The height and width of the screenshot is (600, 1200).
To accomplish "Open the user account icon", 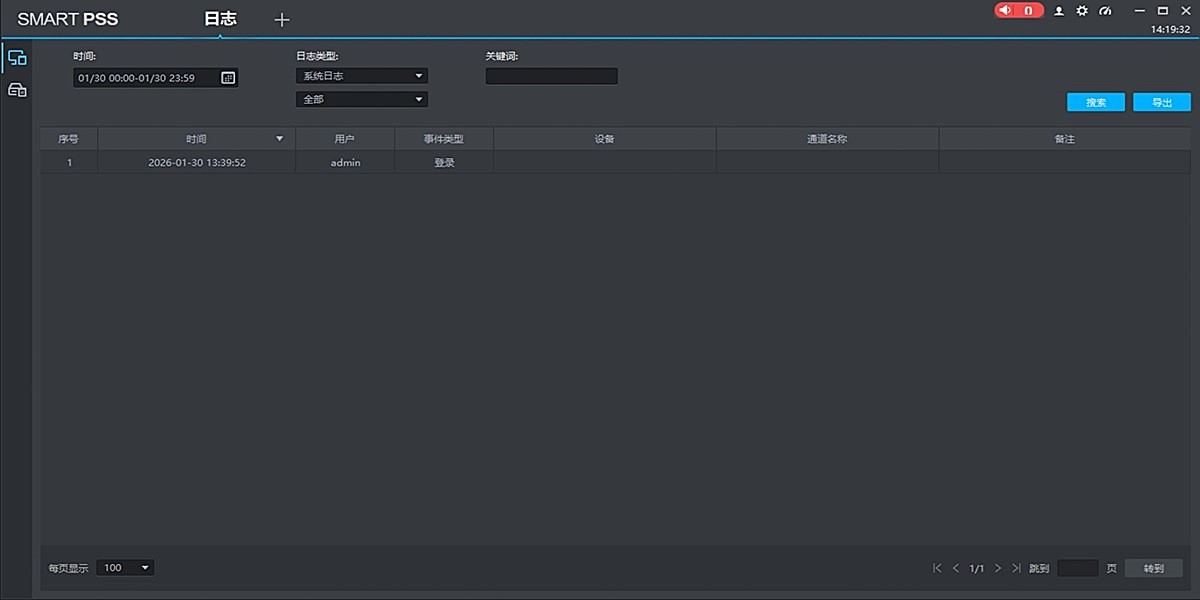I will pyautogui.click(x=1059, y=10).
